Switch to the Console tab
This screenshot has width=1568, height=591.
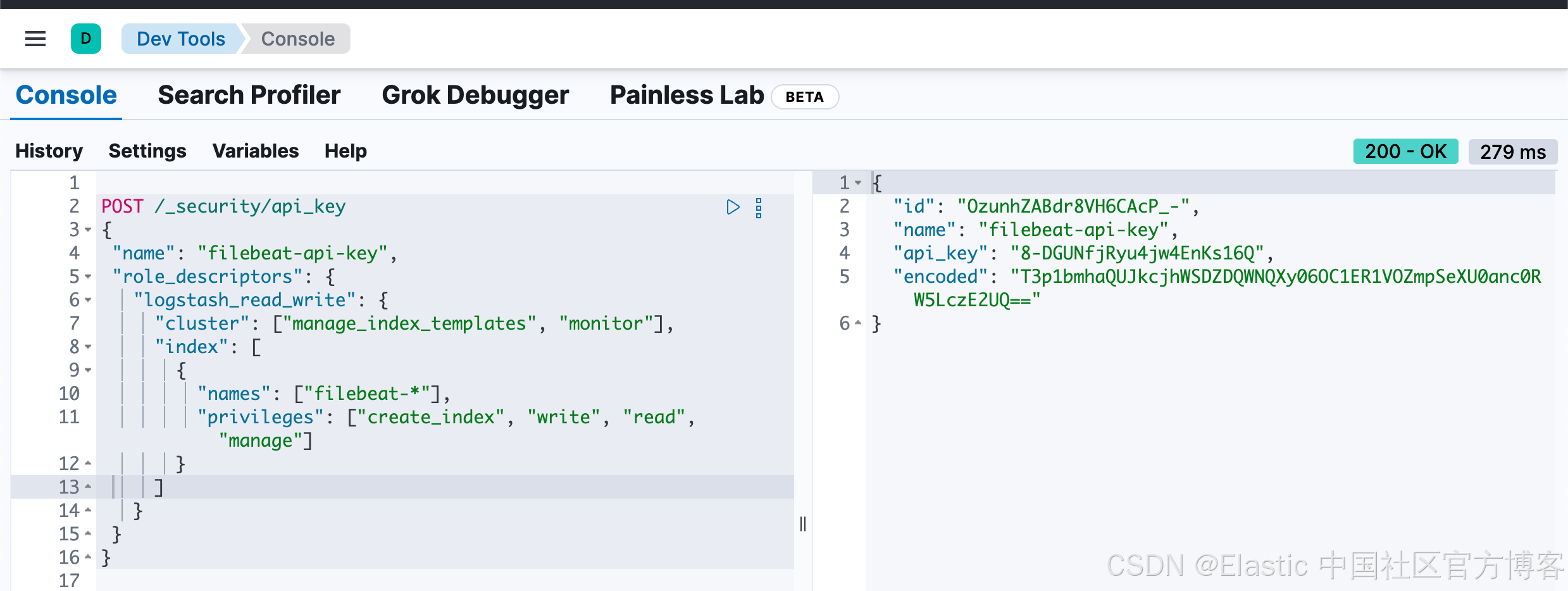[x=66, y=95]
